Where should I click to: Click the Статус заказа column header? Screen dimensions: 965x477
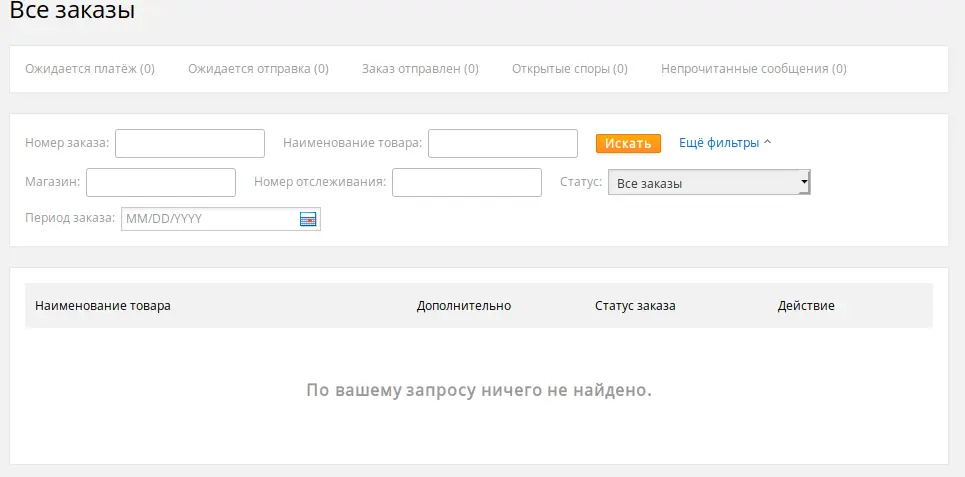(x=635, y=306)
